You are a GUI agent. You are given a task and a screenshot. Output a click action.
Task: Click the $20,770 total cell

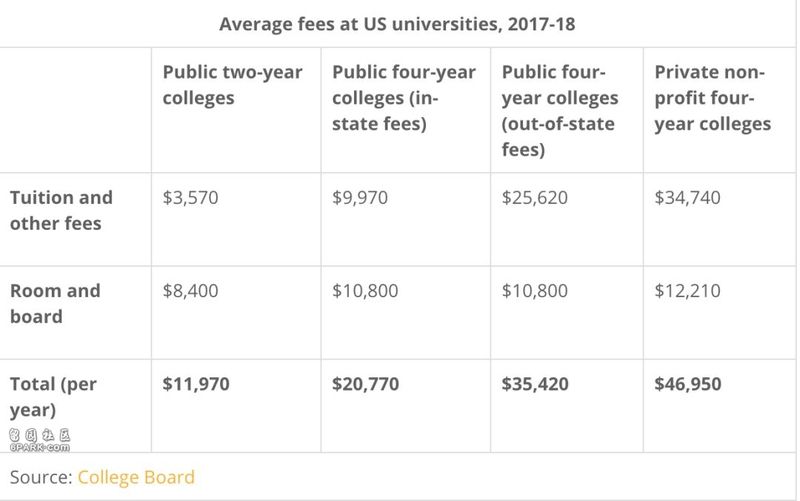tap(365, 384)
